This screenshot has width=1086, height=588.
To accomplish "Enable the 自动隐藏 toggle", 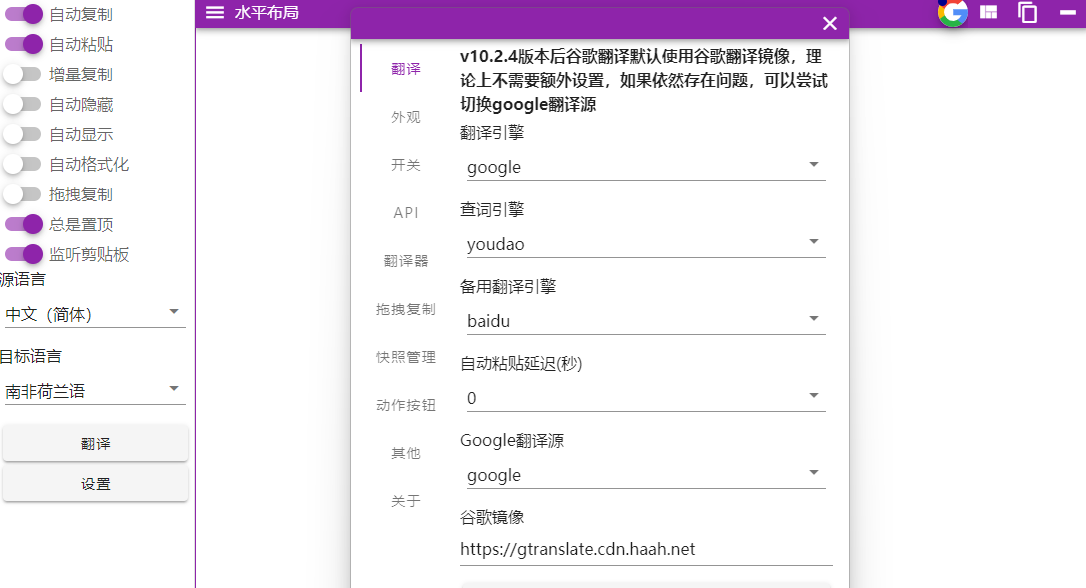I will tap(23, 104).
